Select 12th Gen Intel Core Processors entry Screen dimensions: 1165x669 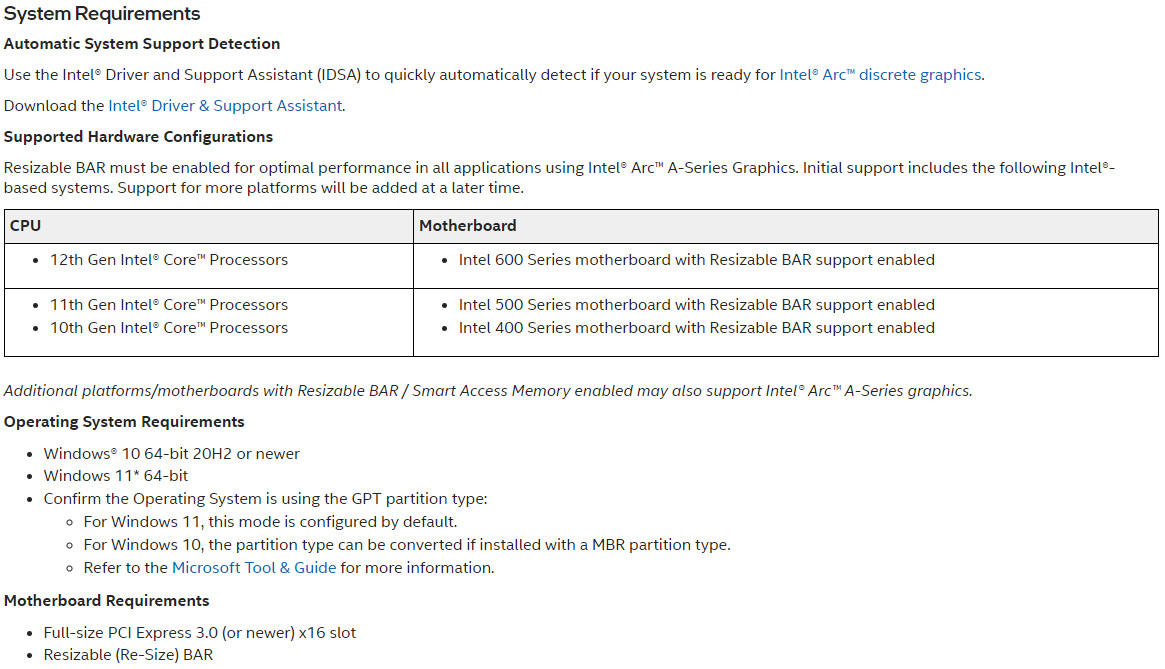(169, 260)
